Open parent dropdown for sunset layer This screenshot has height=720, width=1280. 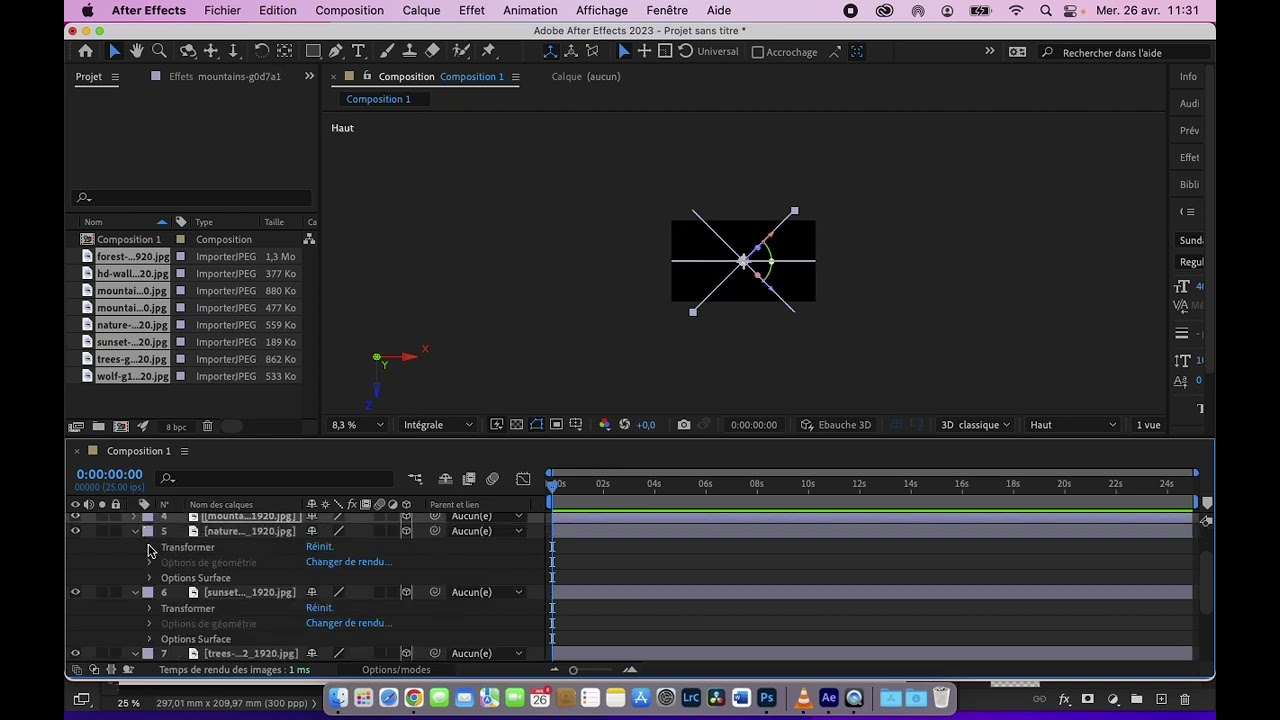click(486, 592)
